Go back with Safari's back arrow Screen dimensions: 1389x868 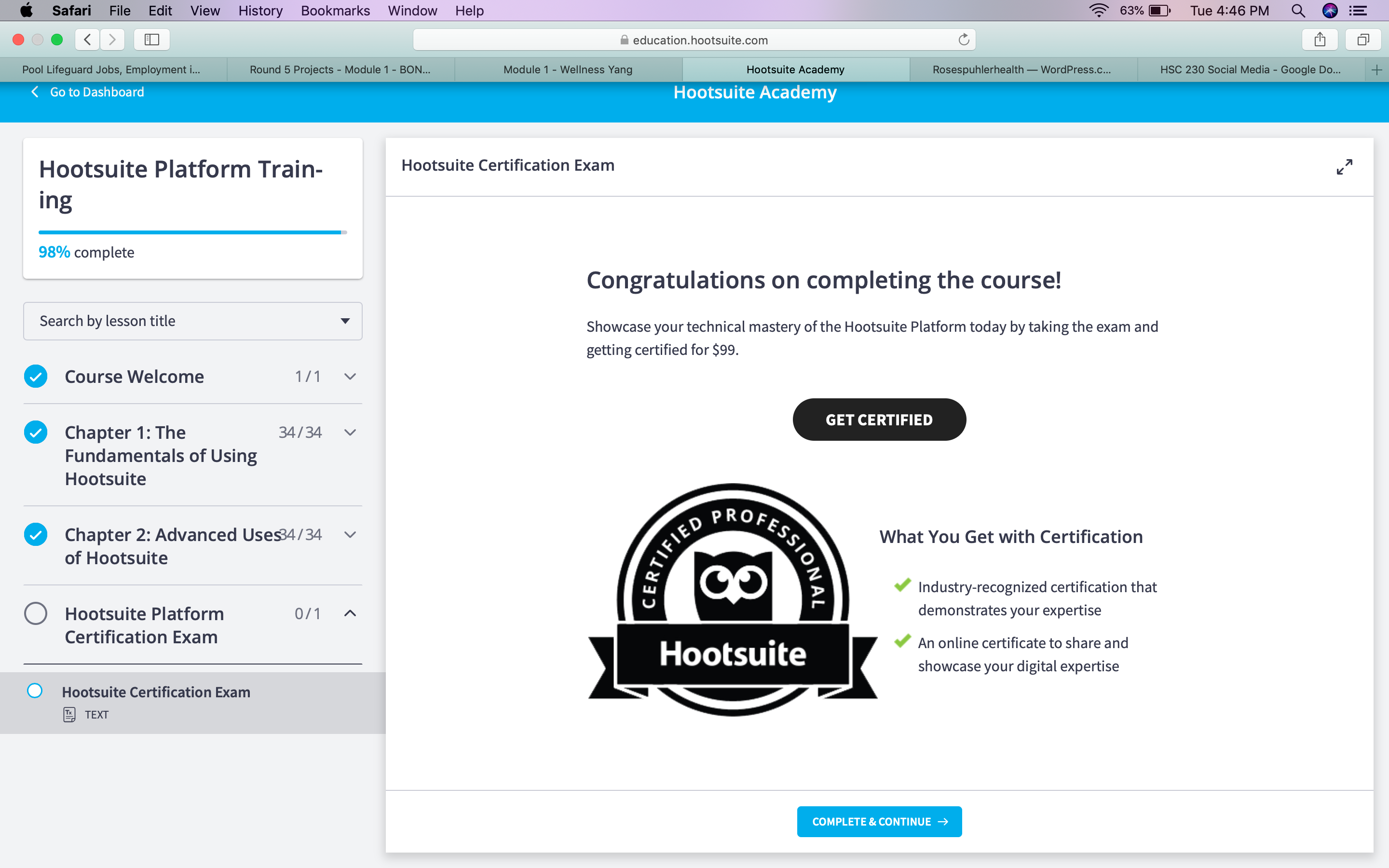click(87, 40)
